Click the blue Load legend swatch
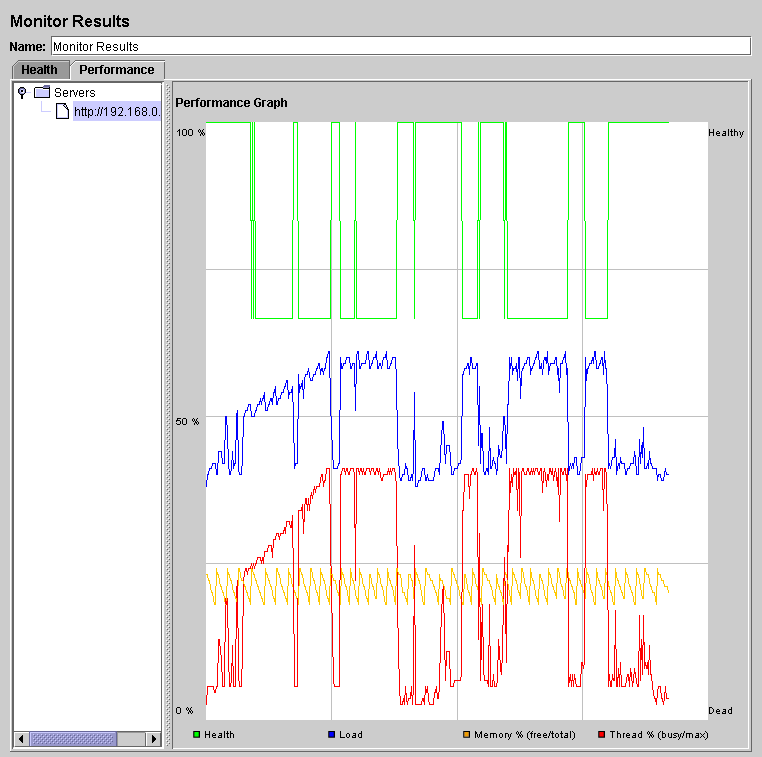Screen dimensions: 762x757 tap(332, 735)
